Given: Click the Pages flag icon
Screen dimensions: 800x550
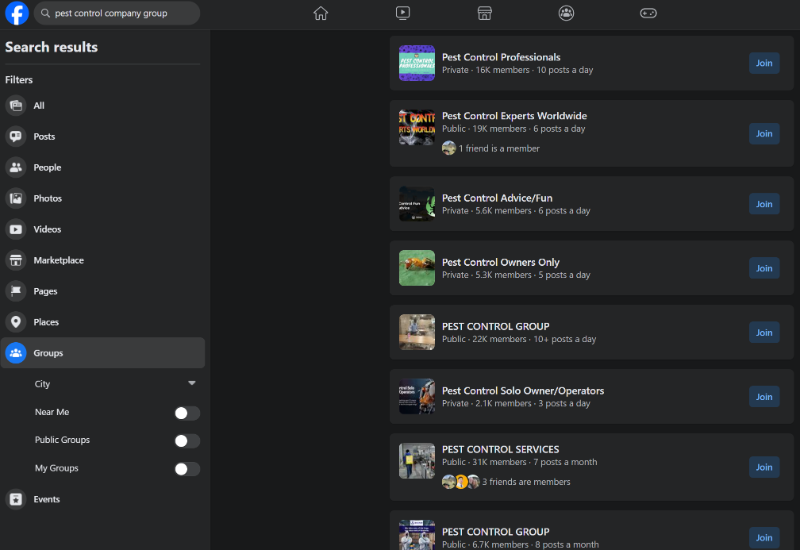Looking at the screenshot, I should [x=16, y=291].
